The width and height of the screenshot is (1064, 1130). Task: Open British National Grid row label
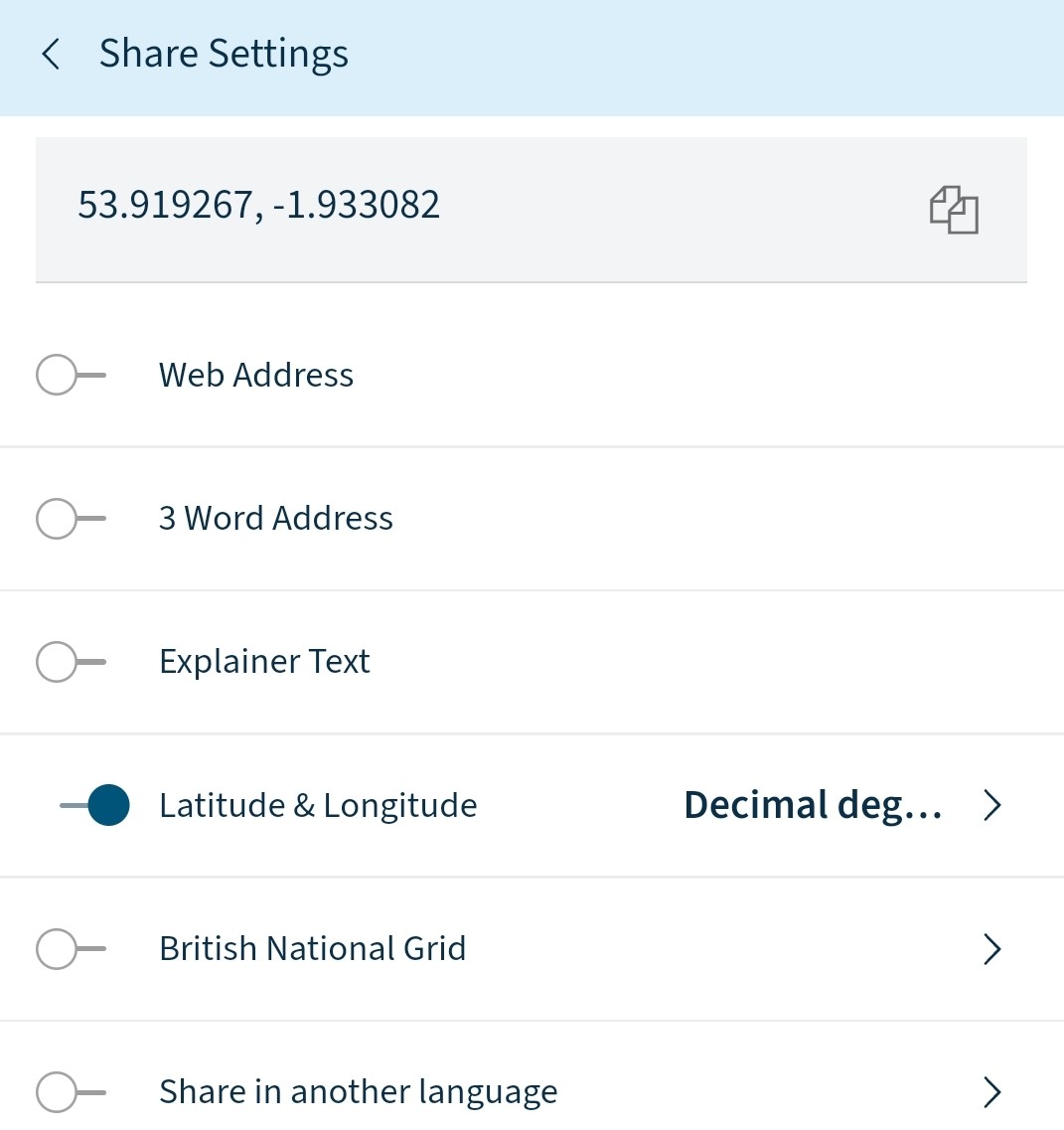tap(313, 948)
